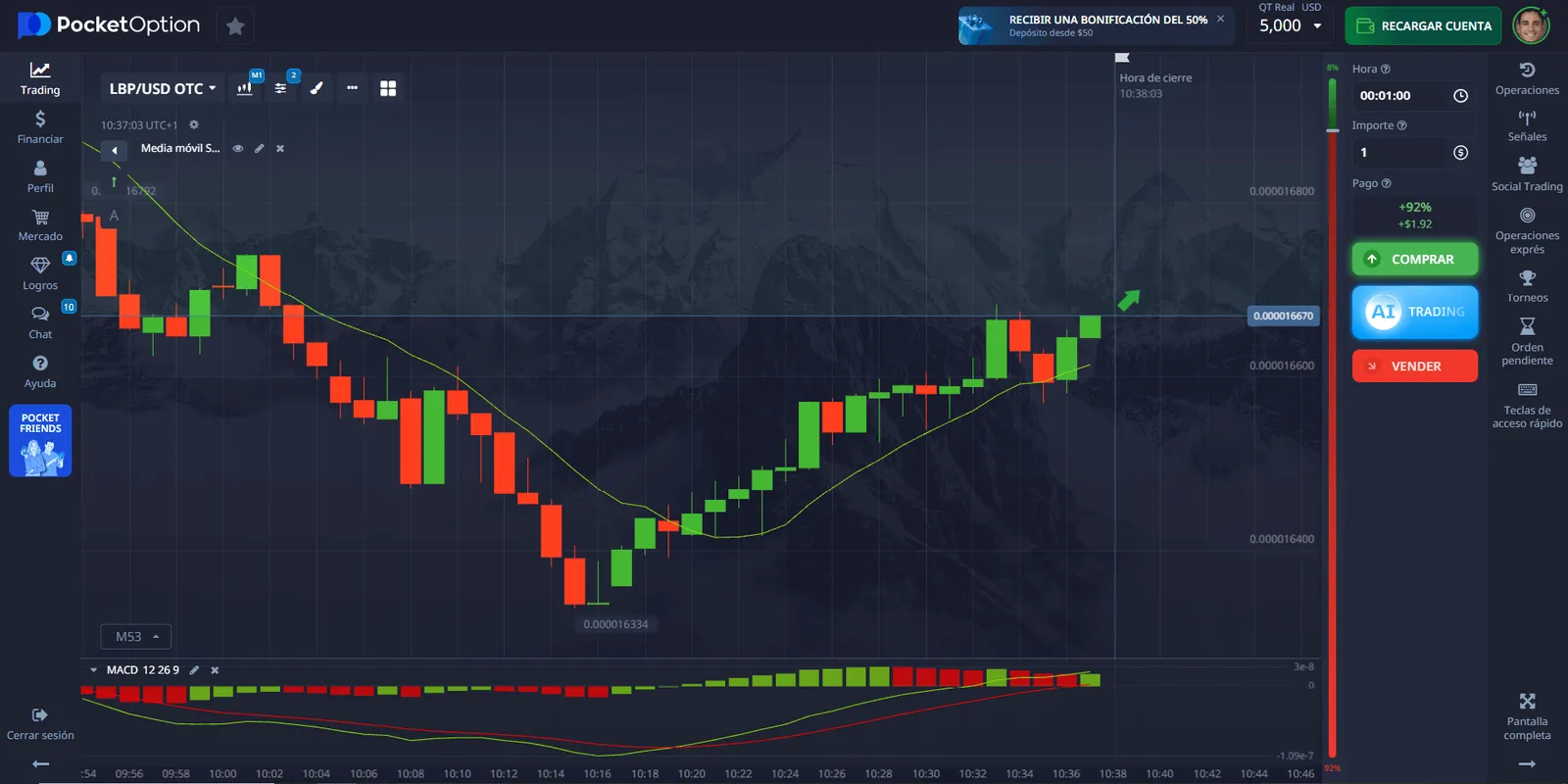Open the Torneos trophy icon
The width and height of the screenshot is (1568, 784).
[1527, 286]
